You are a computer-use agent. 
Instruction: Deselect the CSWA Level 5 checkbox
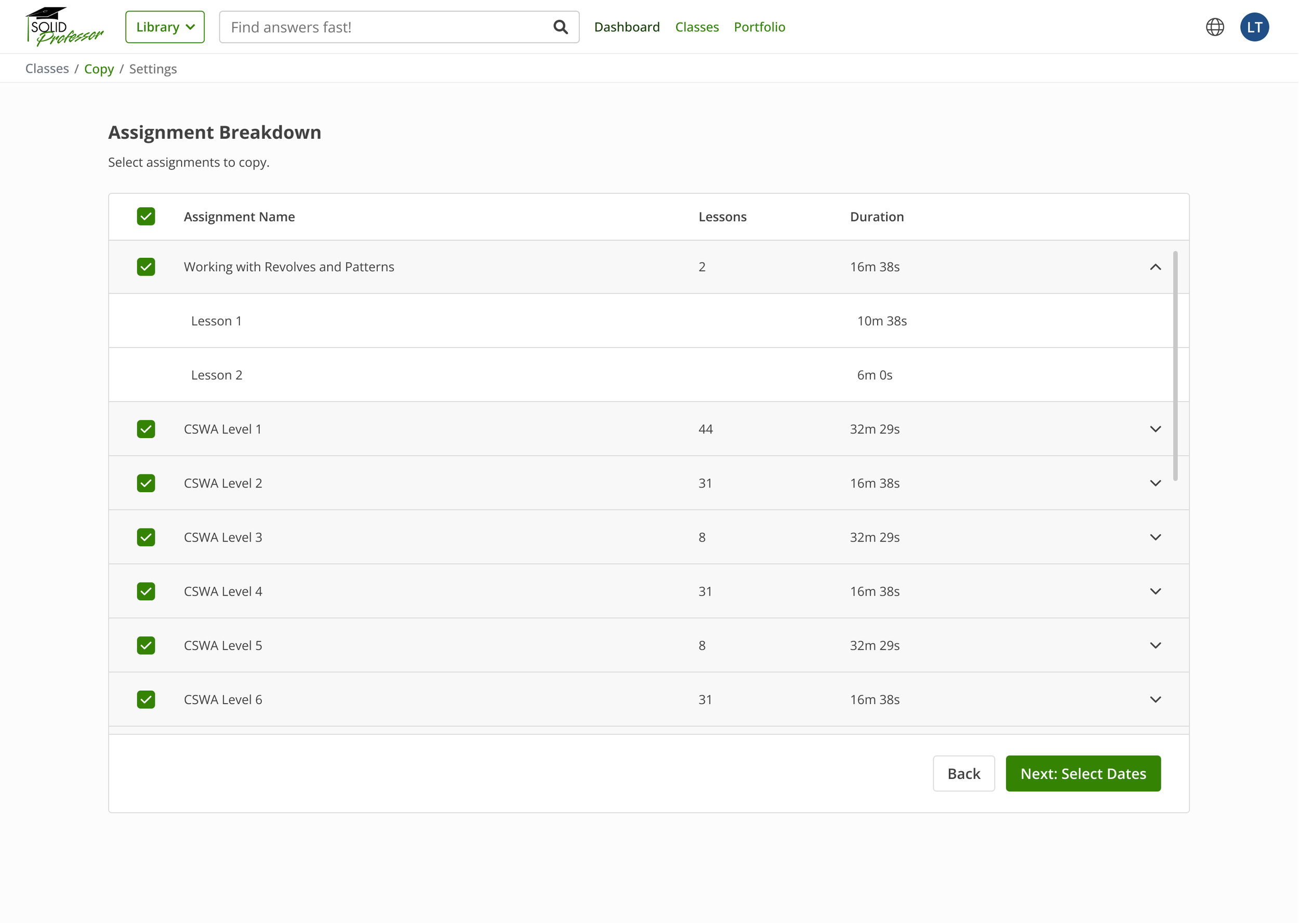(x=146, y=645)
